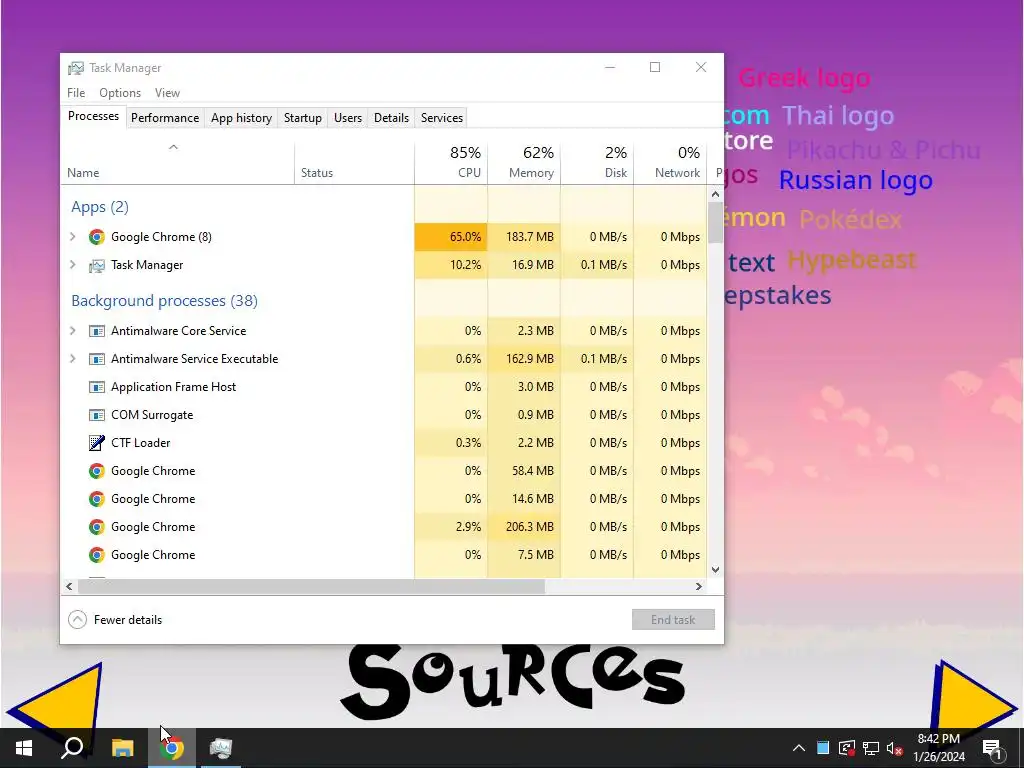Open the File menu
Screen dimensions: 1024x768
click(76, 93)
